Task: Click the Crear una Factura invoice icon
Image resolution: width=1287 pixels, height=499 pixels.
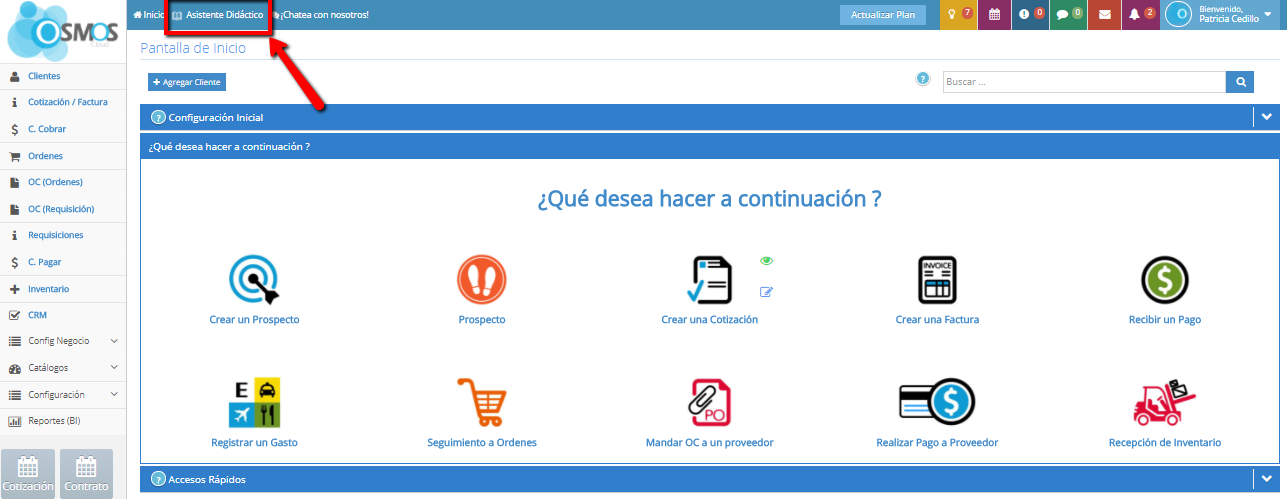Action: (937, 280)
